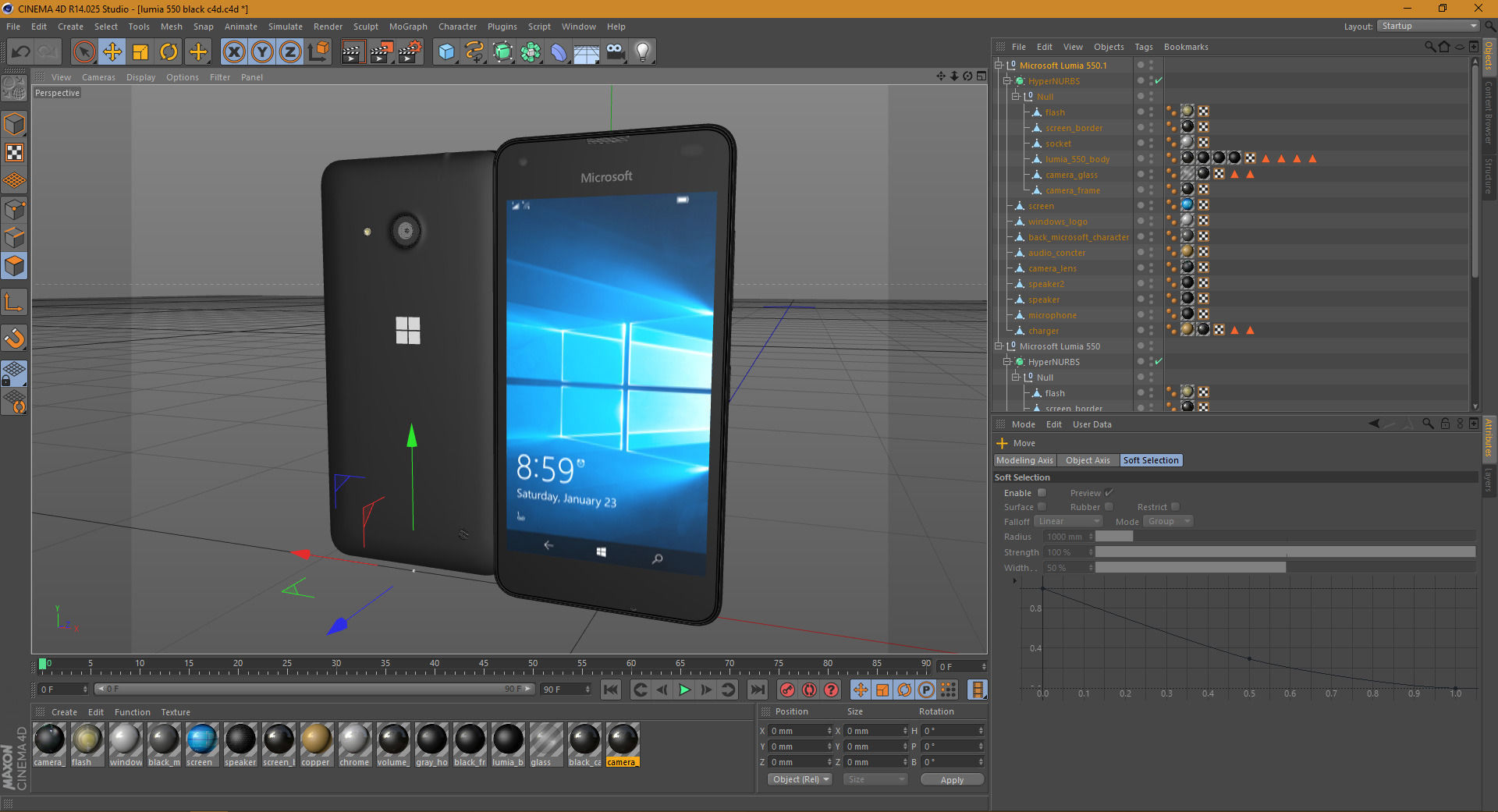Open the MoGraph menu
Screen dimensions: 1498x812
(408, 27)
